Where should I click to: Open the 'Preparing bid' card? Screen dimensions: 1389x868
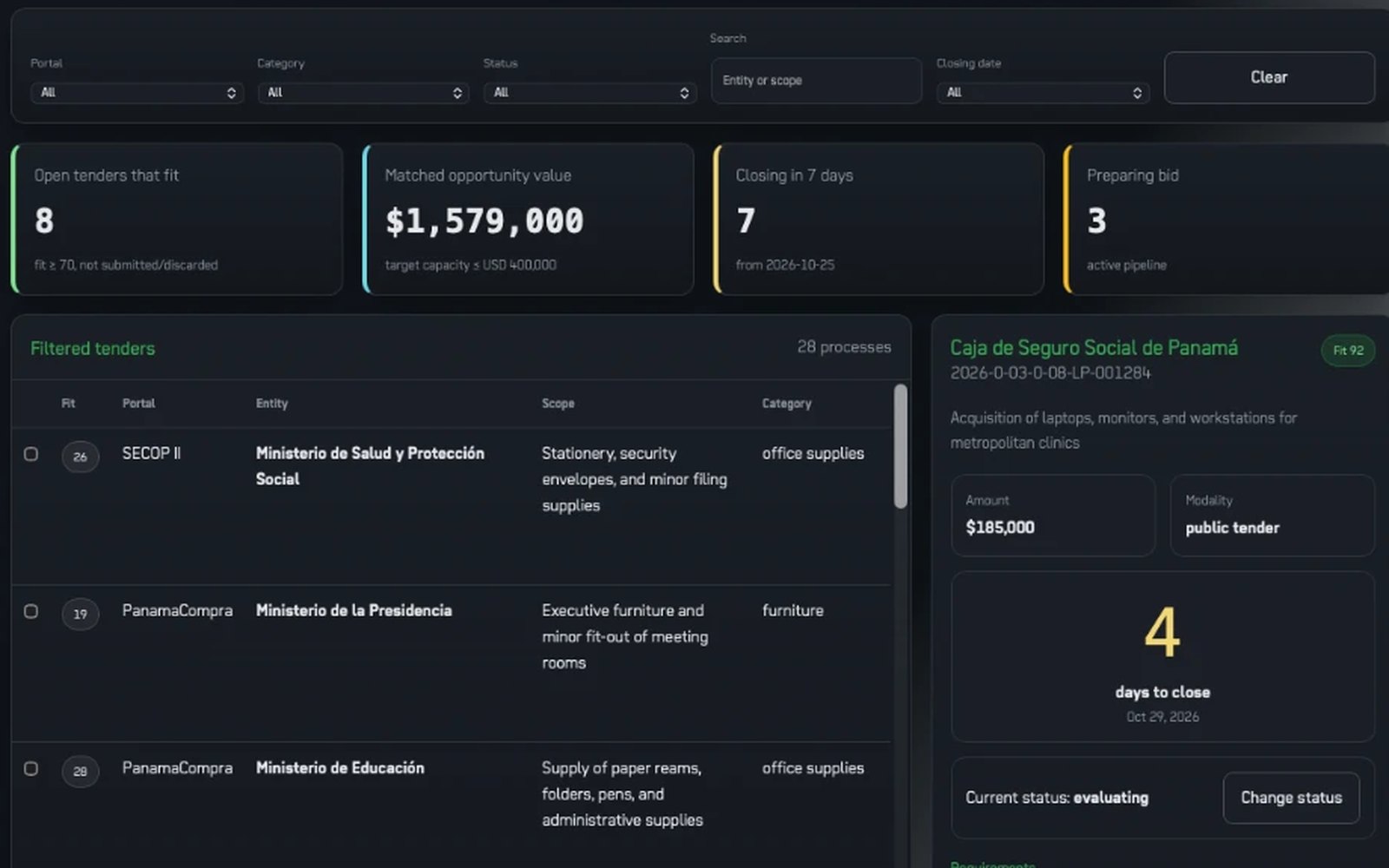point(1226,220)
